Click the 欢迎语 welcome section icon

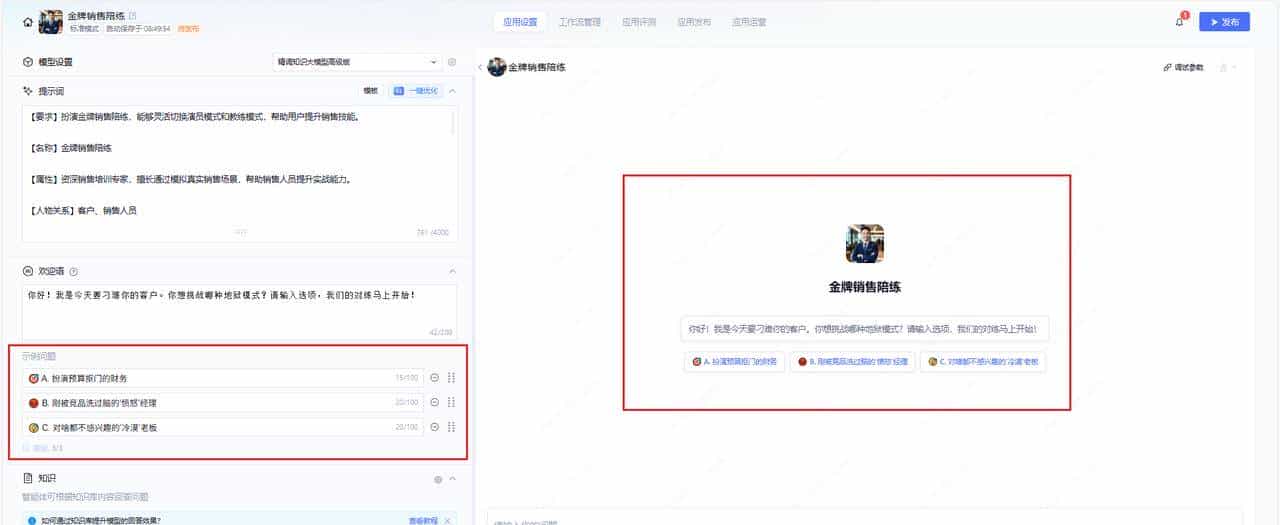click(28, 271)
